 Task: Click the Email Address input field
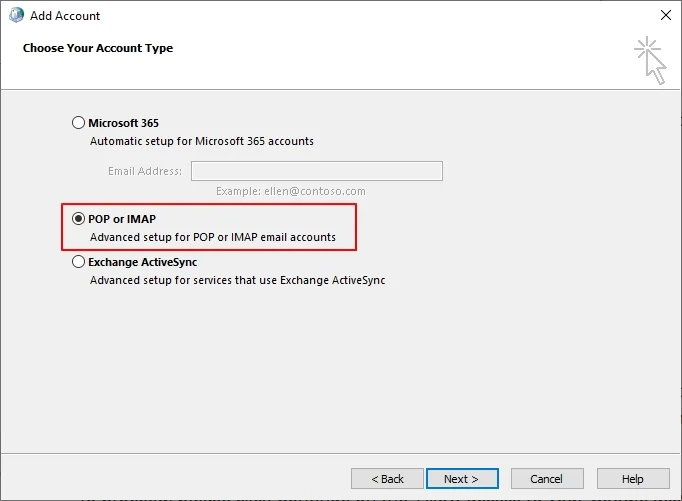pyautogui.click(x=316, y=171)
